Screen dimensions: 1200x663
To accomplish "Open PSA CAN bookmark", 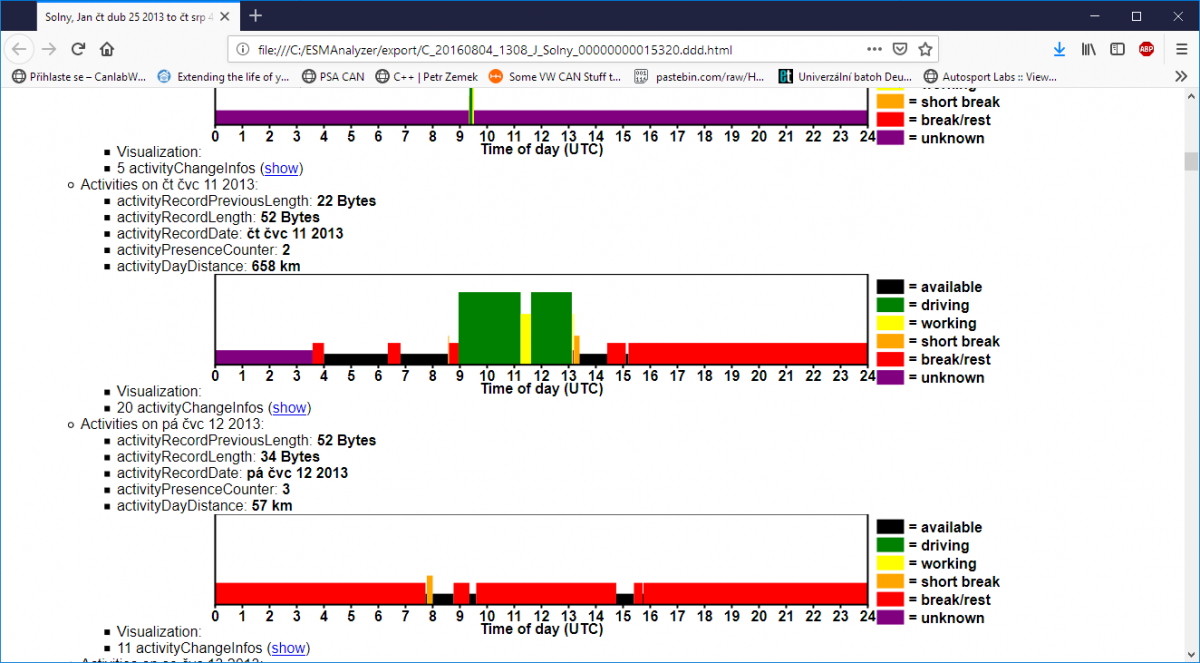I will (333, 76).
